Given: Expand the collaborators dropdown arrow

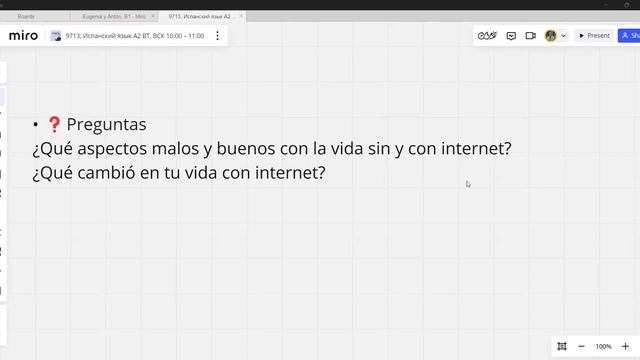Looking at the screenshot, I should pyautogui.click(x=563, y=36).
